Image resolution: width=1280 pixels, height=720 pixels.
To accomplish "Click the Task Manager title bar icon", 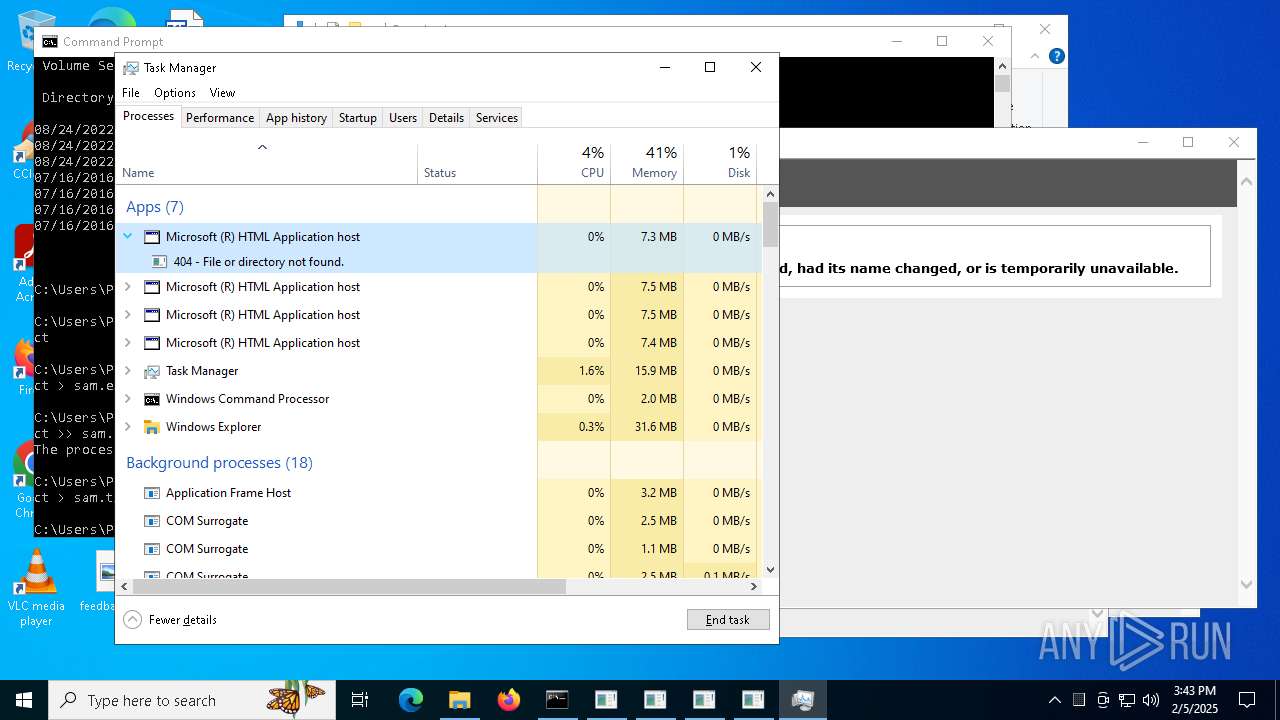I will coord(130,68).
